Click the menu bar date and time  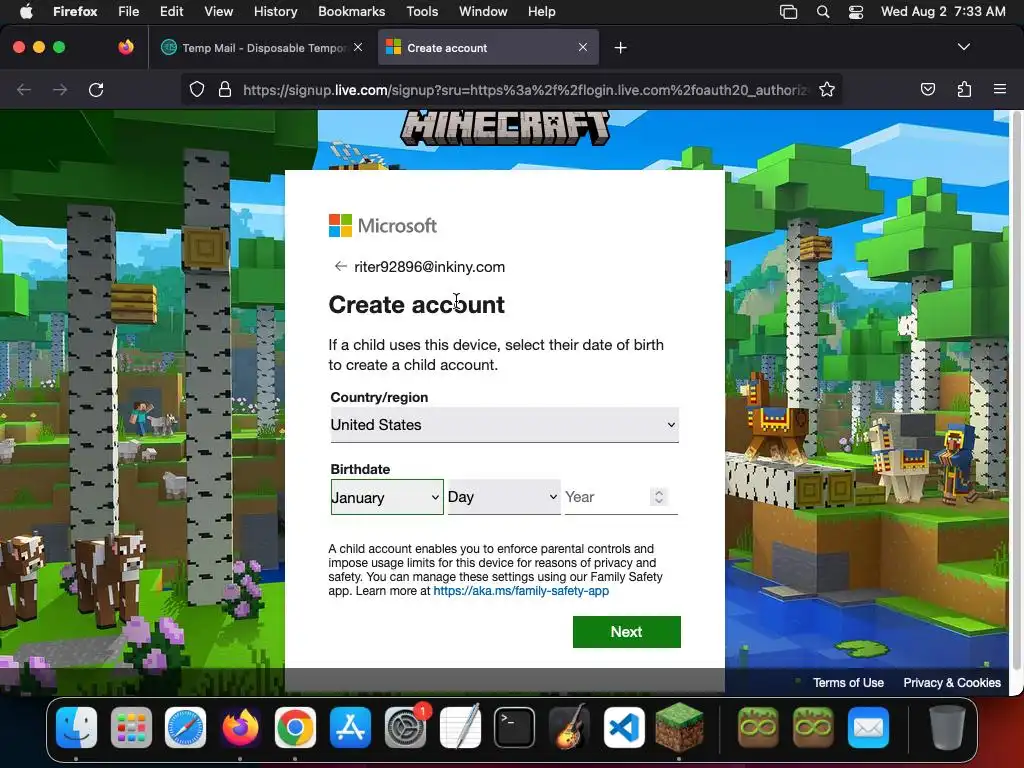(x=942, y=11)
